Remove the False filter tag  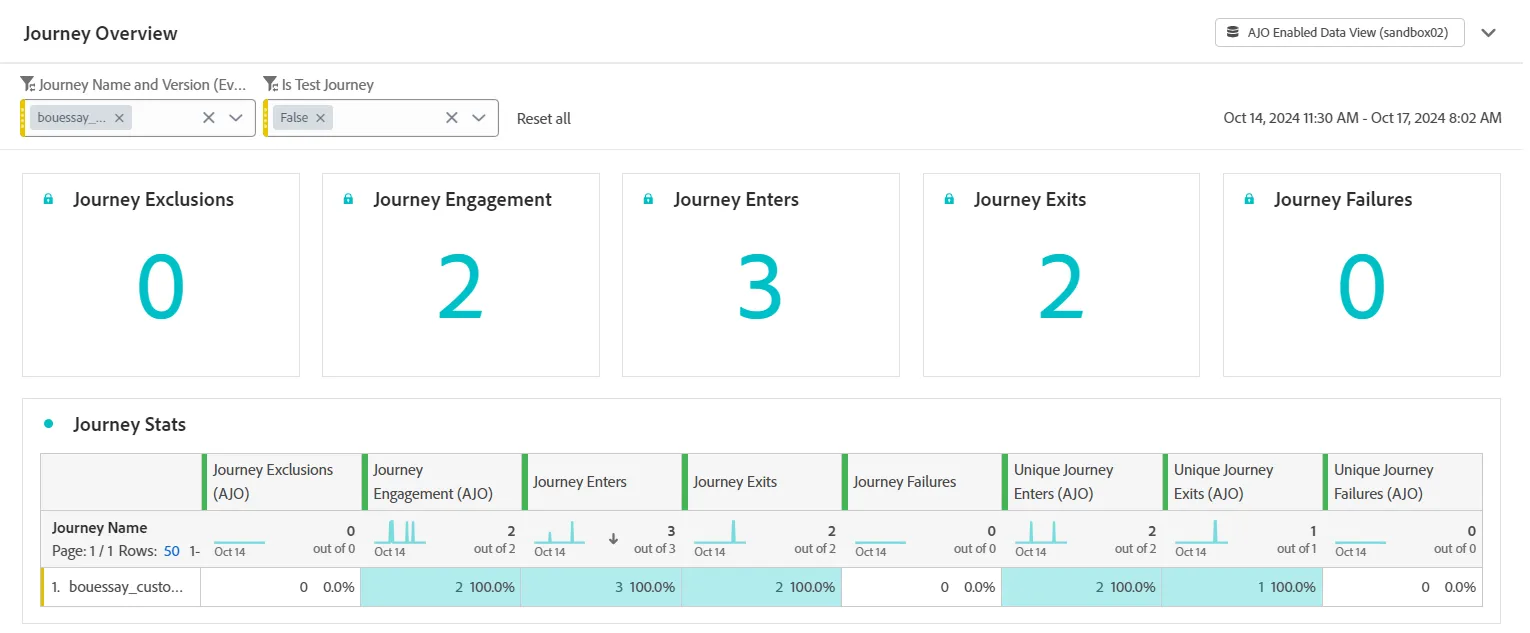(x=320, y=118)
